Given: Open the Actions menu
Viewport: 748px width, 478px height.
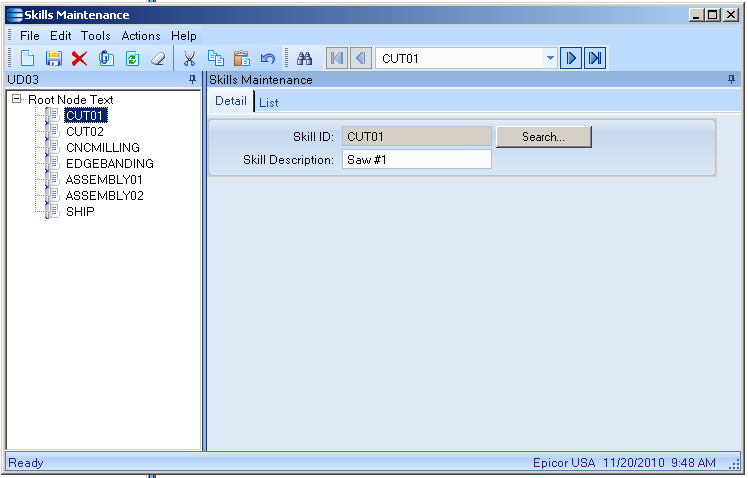Looking at the screenshot, I should (x=141, y=36).
